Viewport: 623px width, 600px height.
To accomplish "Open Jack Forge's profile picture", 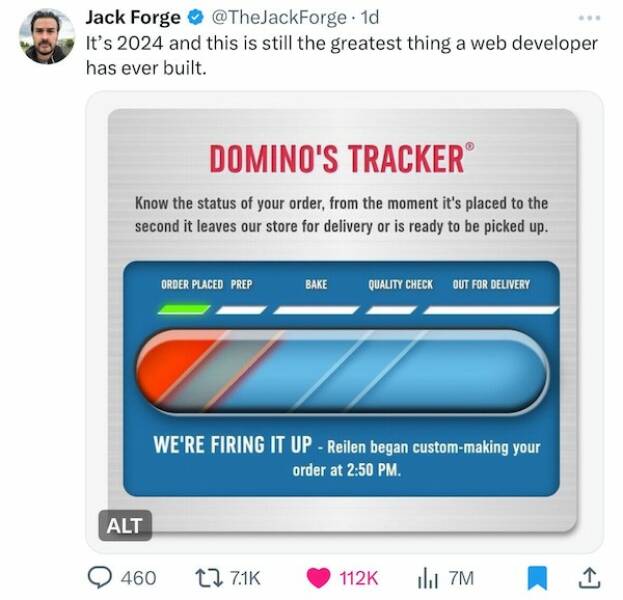I will (47, 36).
